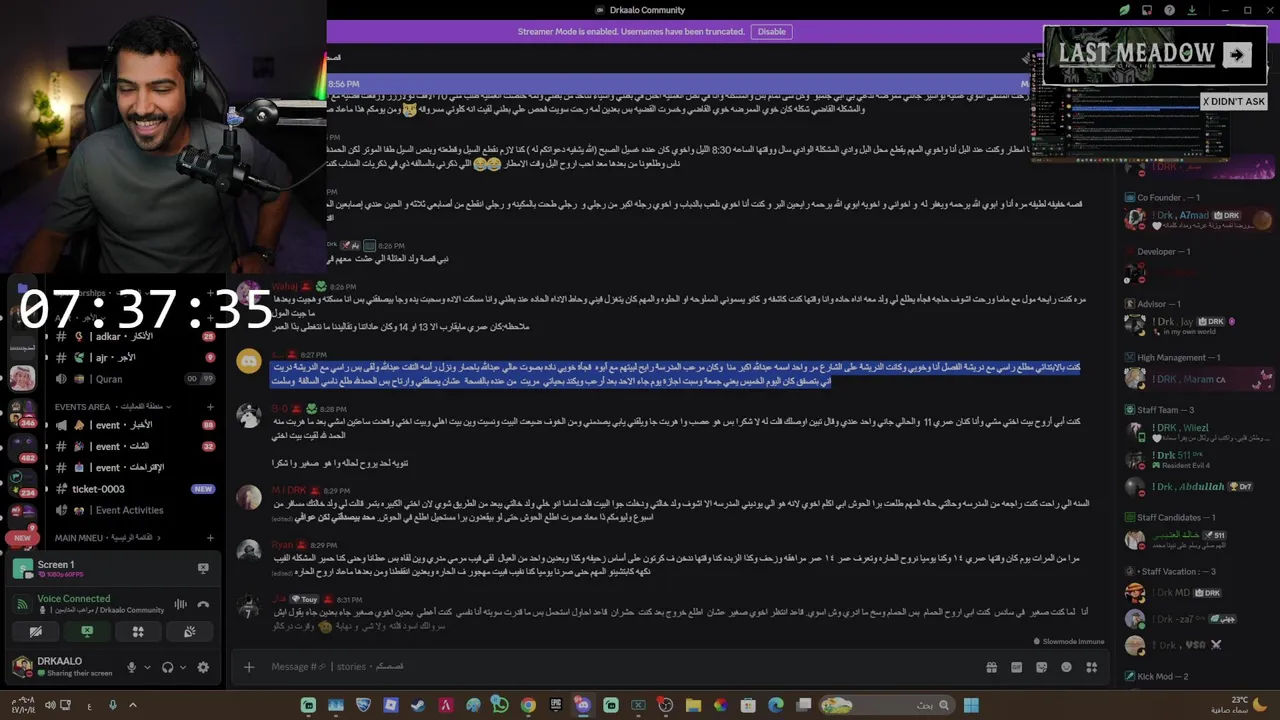The height and width of the screenshot is (720, 1280).
Task: Click the Ryan message avatar
Action: pyautogui.click(x=249, y=551)
